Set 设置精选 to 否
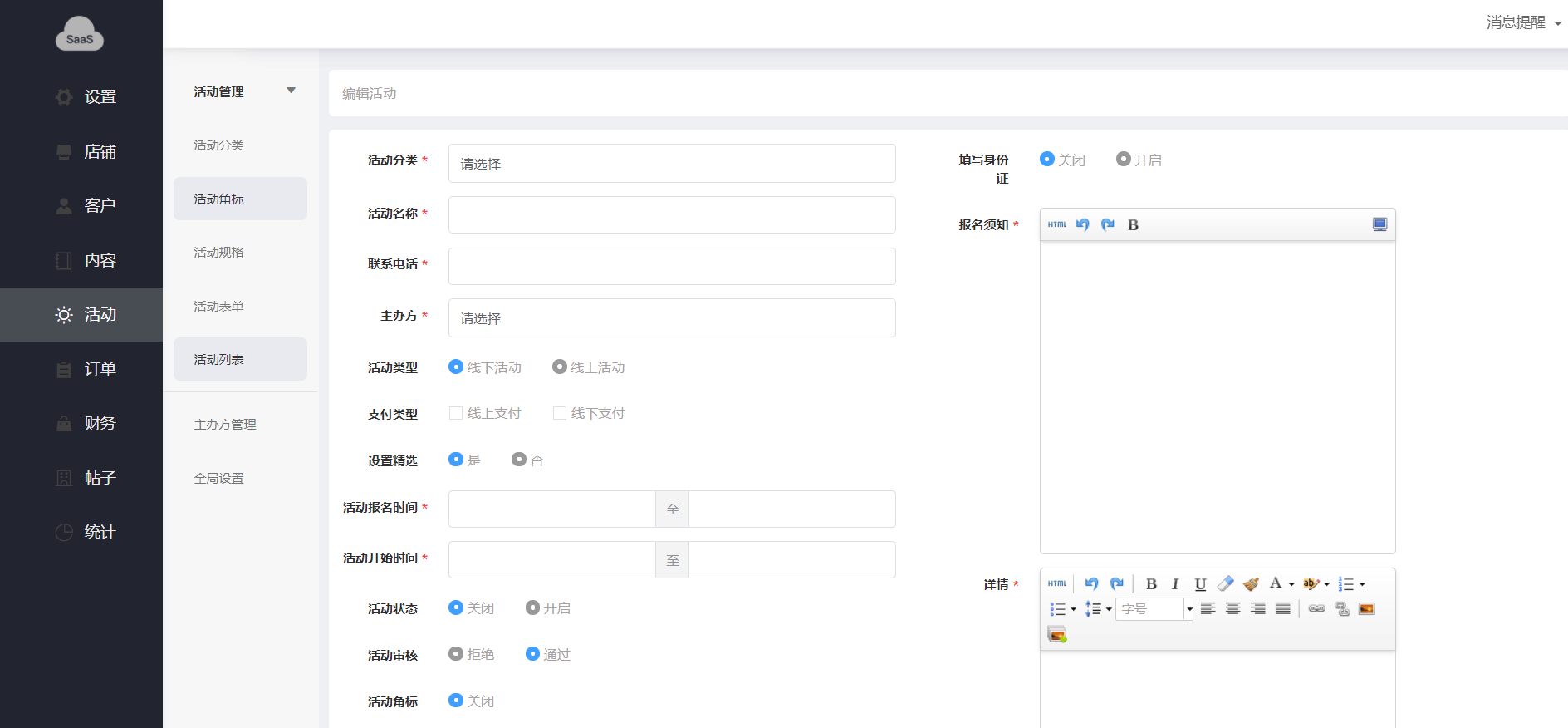This screenshot has width=1568, height=728. pos(519,460)
